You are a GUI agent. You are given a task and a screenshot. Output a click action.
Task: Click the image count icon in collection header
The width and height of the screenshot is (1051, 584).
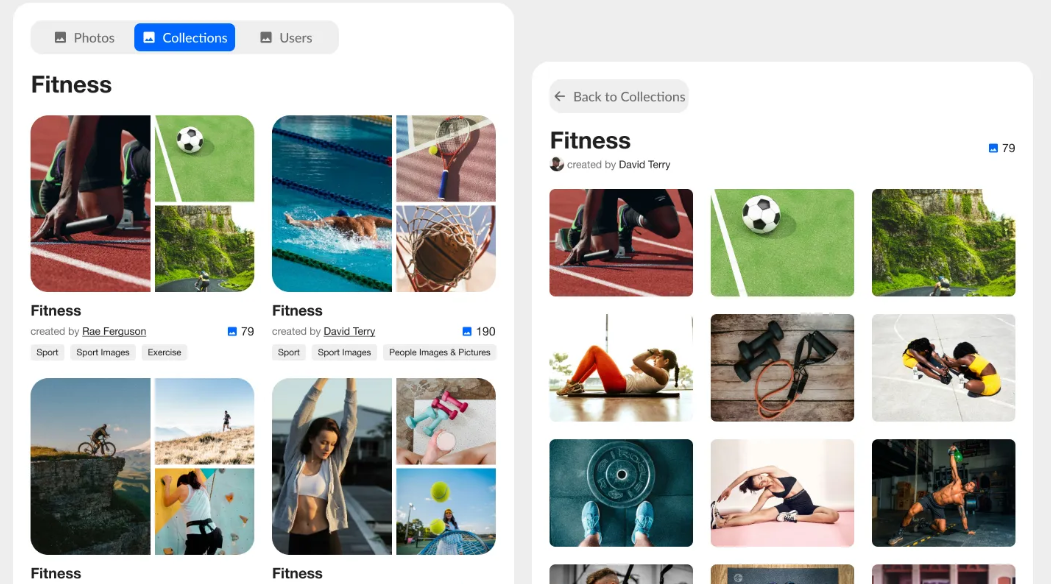pyautogui.click(x=993, y=148)
